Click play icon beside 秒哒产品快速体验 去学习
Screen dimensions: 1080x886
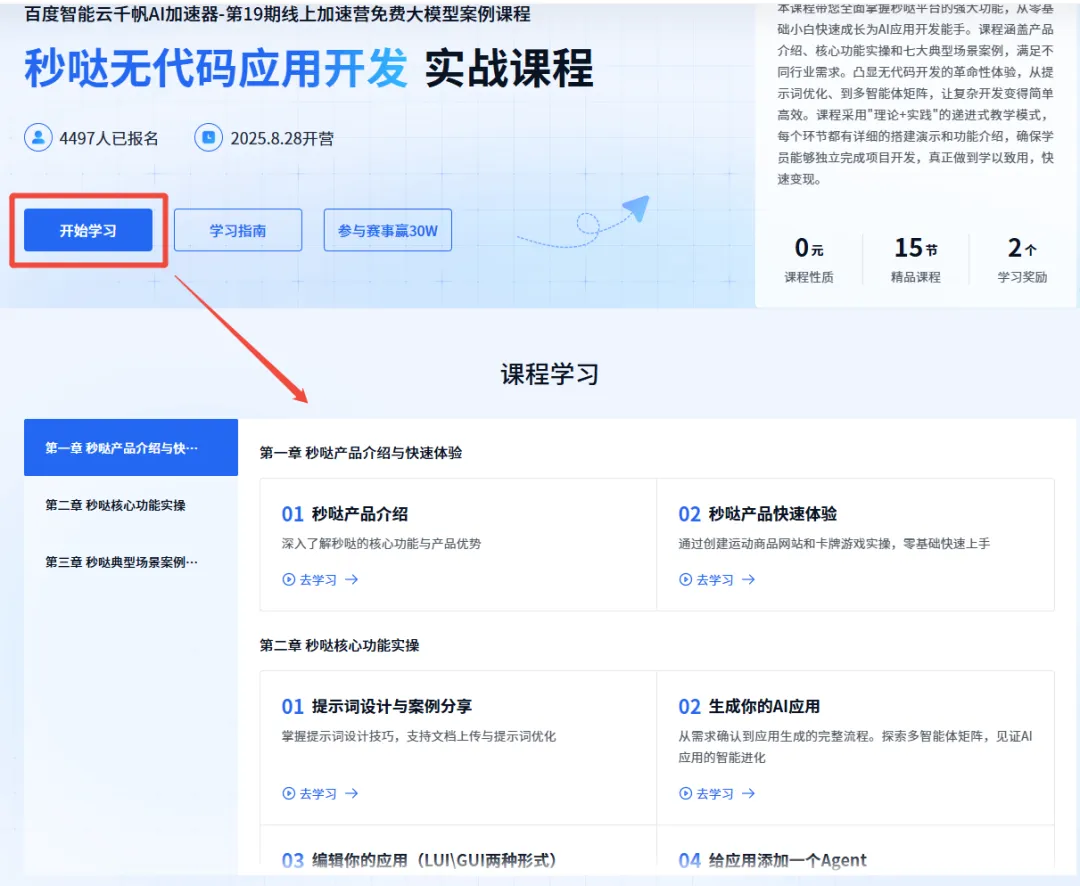pyautogui.click(x=685, y=579)
